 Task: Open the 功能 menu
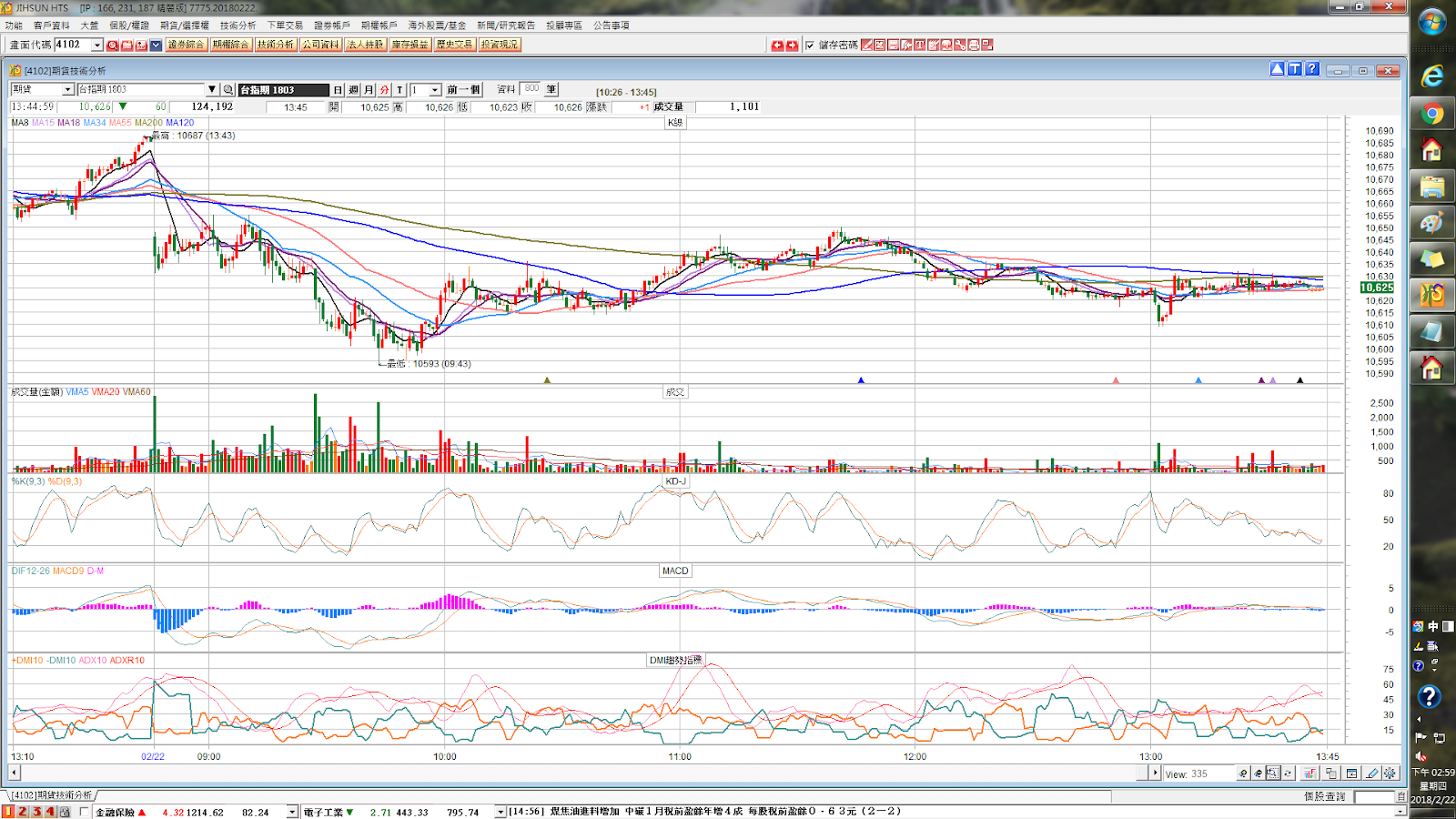14,25
